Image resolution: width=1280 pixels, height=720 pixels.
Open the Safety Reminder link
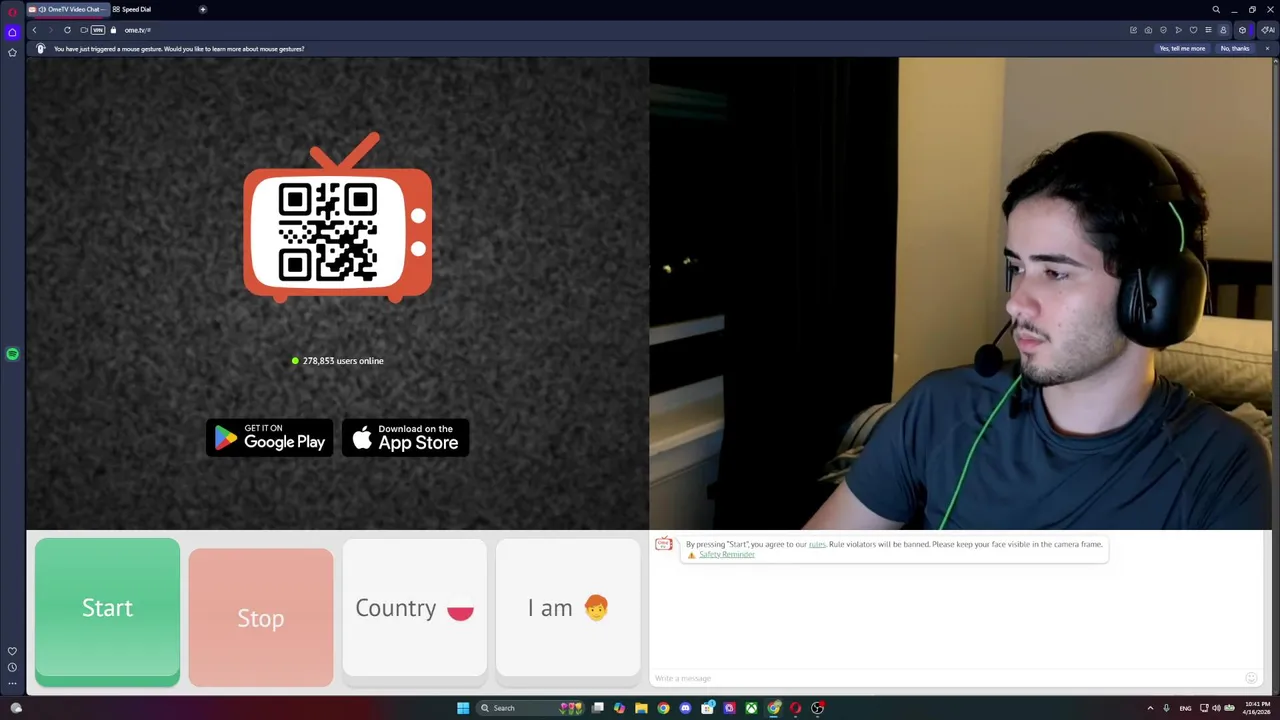727,554
